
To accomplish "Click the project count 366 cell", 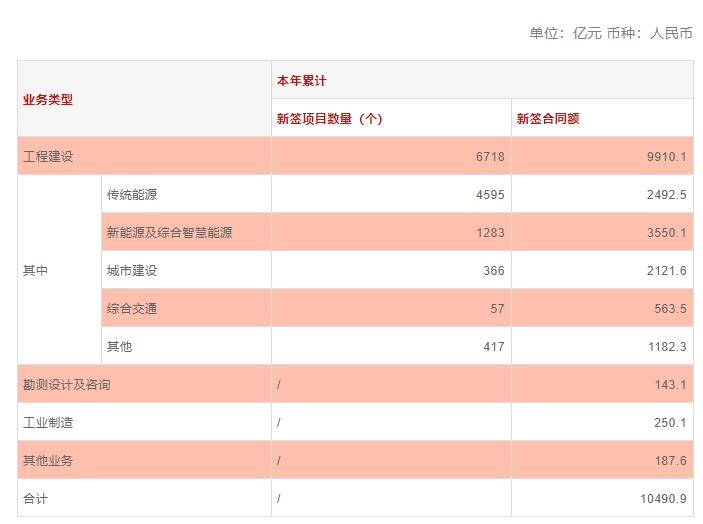I will coord(493,270).
